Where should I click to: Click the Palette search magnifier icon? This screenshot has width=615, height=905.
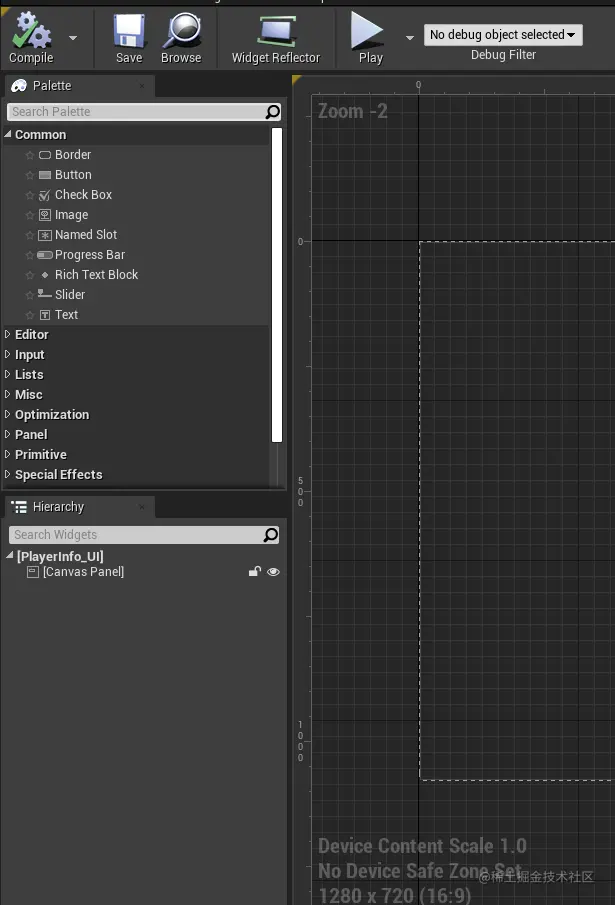(x=273, y=111)
